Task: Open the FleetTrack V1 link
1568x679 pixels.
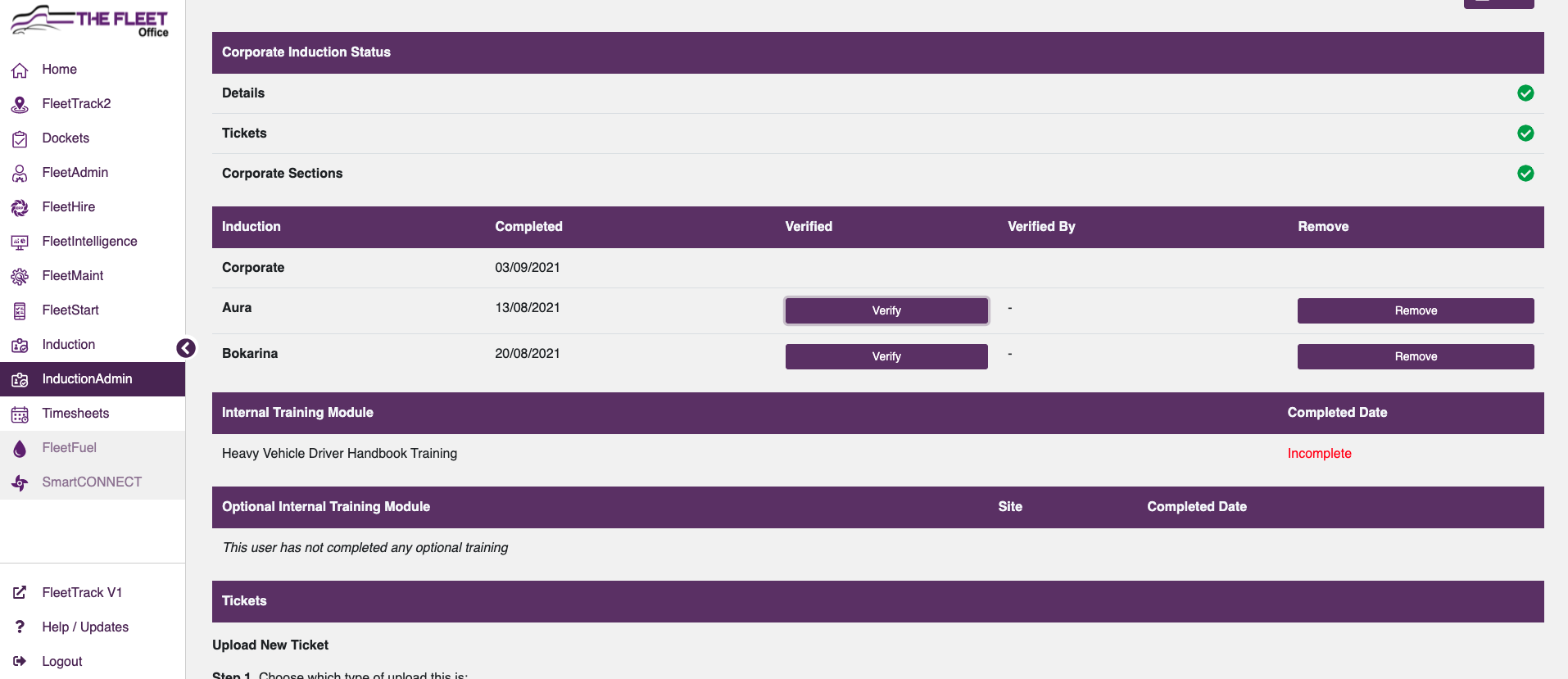Action: [93, 592]
